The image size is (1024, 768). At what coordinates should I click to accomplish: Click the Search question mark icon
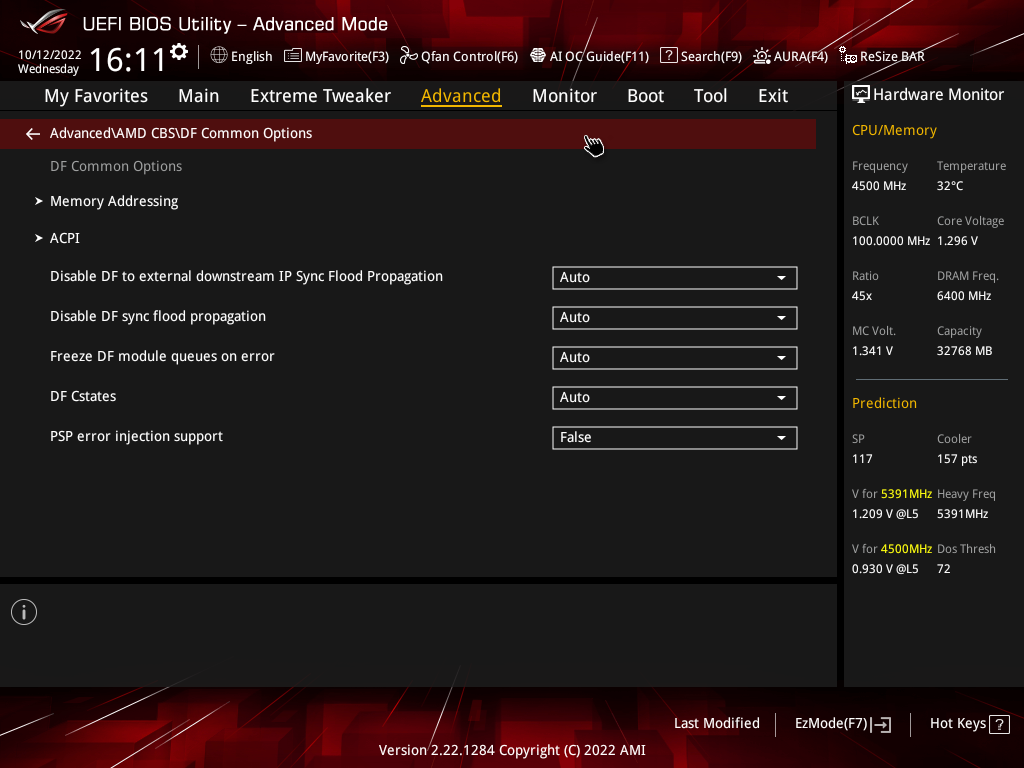coord(668,56)
